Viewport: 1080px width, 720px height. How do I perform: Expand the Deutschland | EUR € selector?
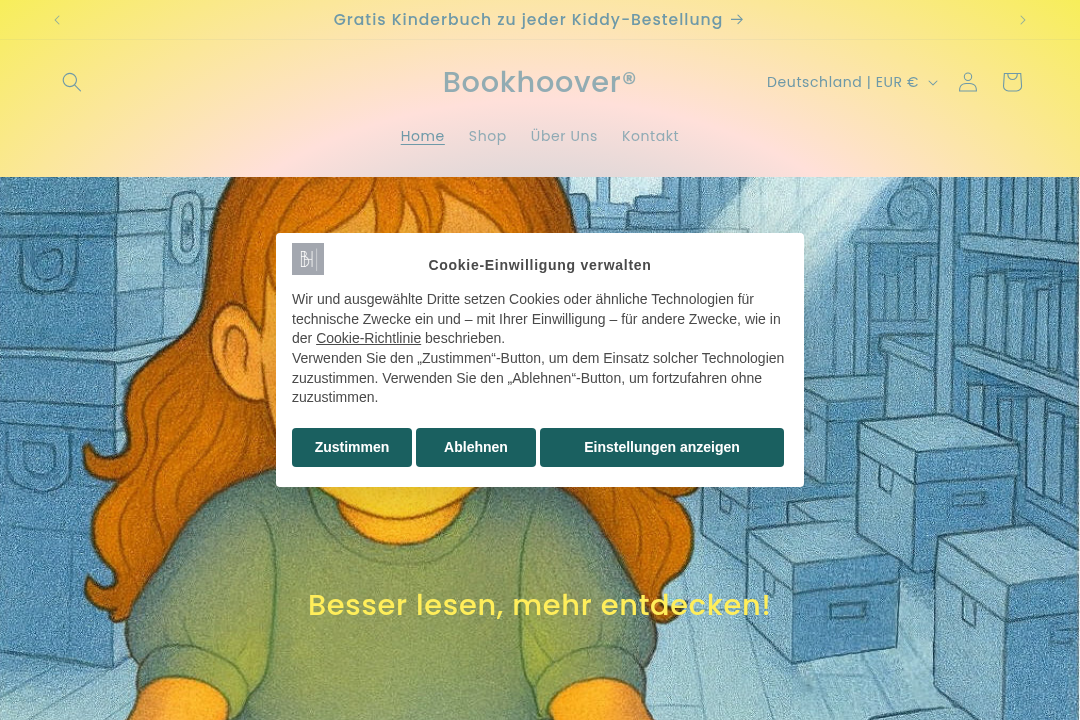tap(852, 82)
